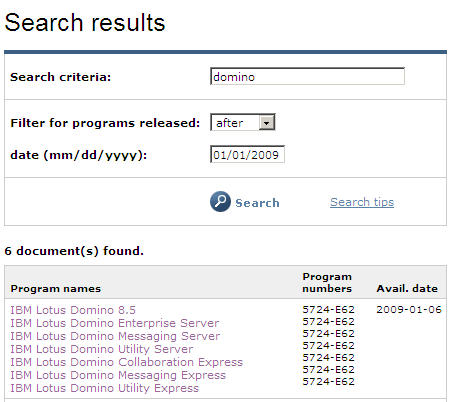The image size is (451, 402).
Task: Click the Search results page heading
Action: coord(85,23)
